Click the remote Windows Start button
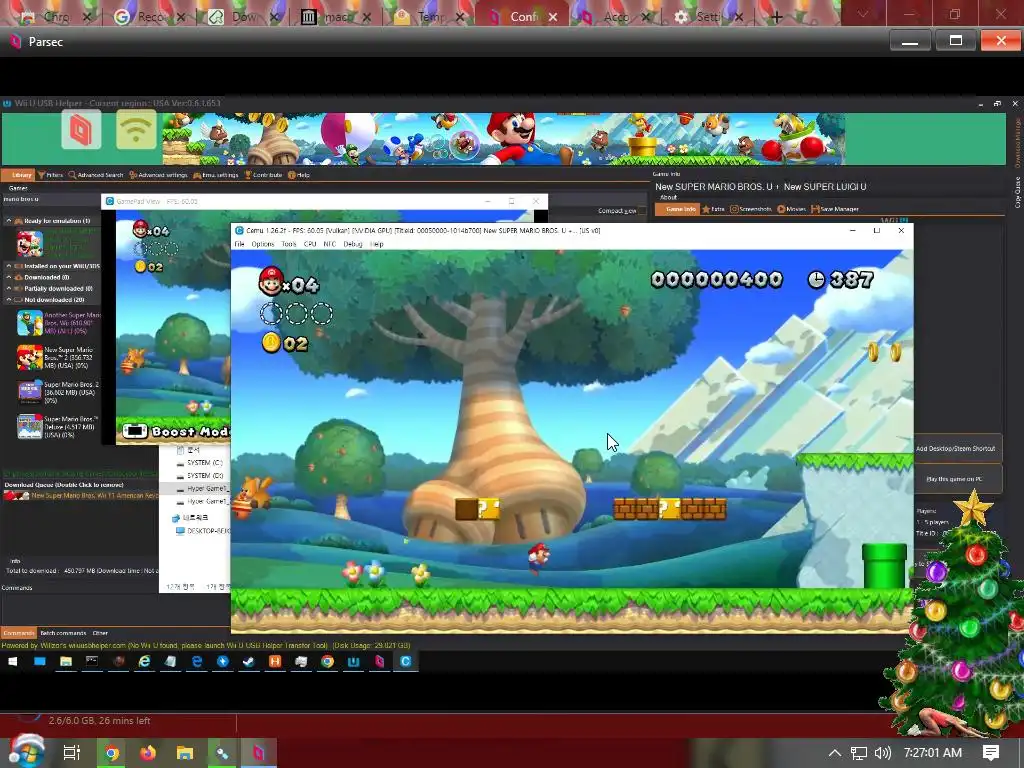Screen dimensions: 1024x768 (12, 662)
